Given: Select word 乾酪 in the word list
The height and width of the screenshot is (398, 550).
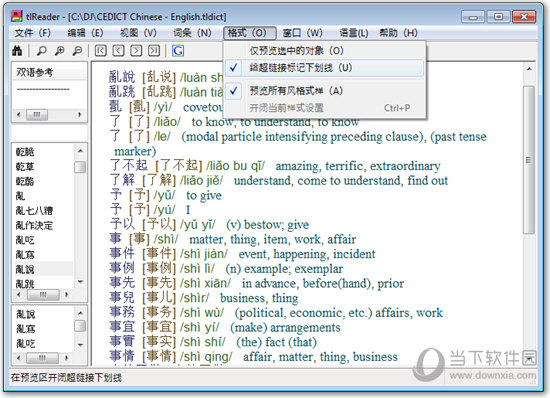Looking at the screenshot, I should tap(25, 181).
